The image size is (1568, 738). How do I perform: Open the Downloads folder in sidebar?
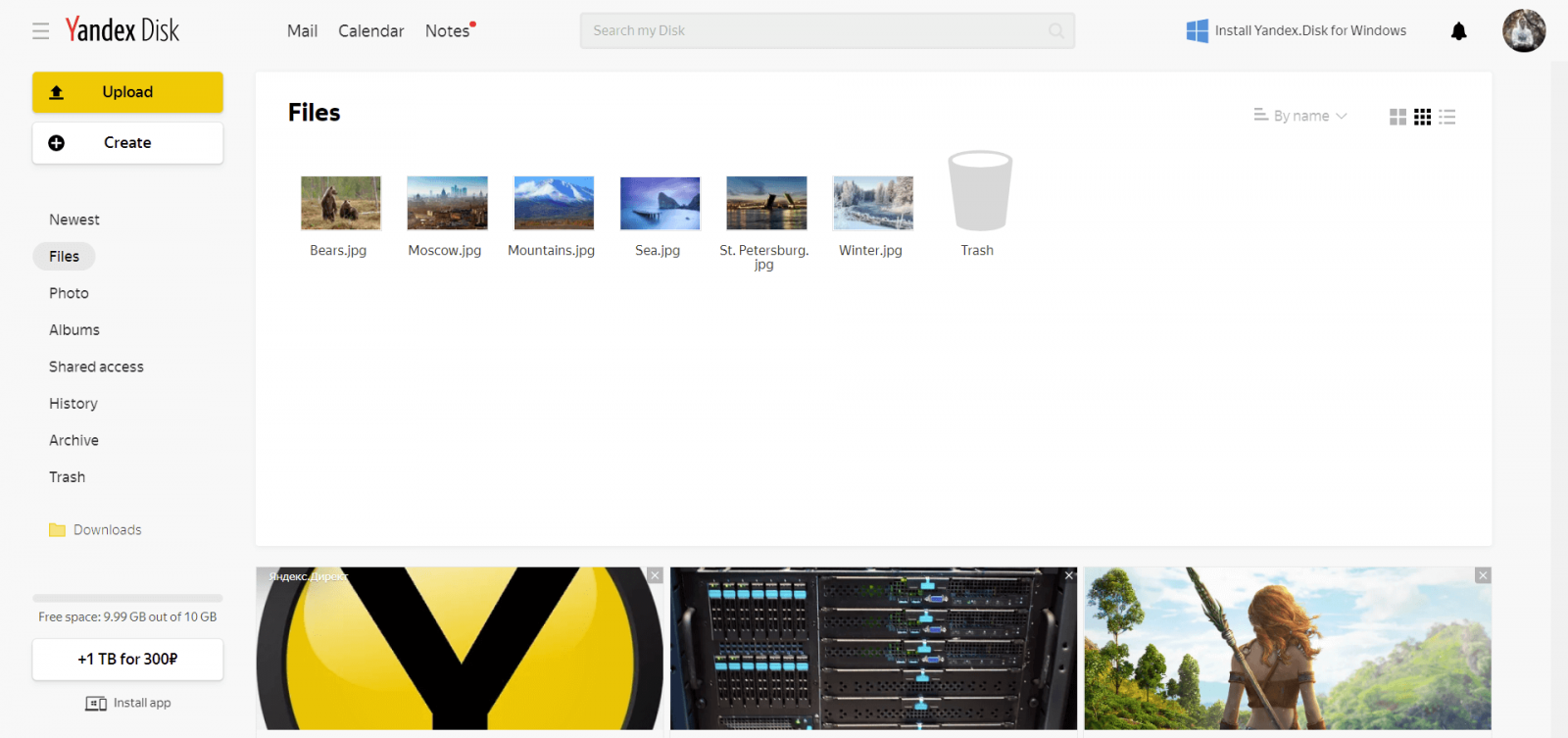click(x=107, y=530)
